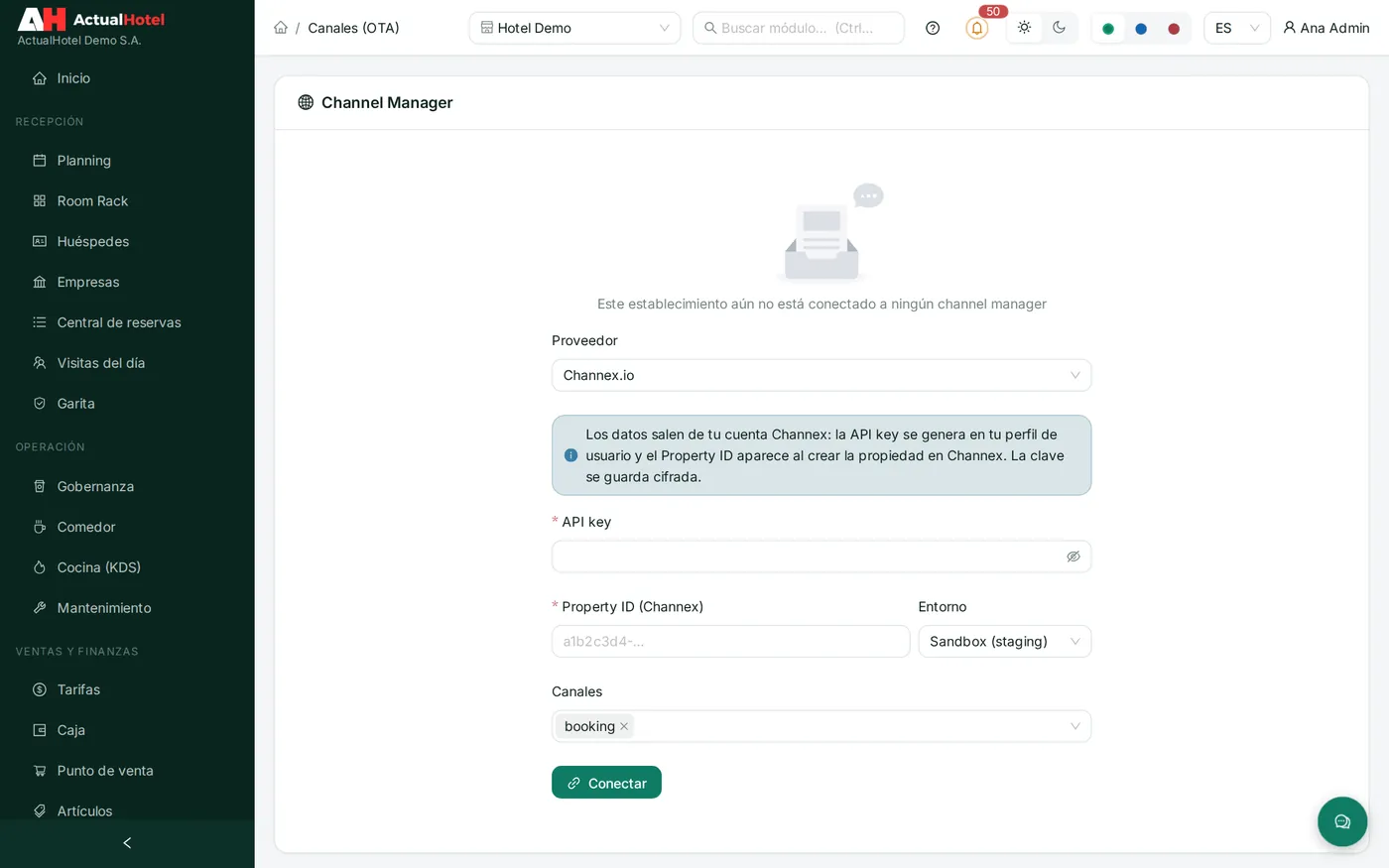1389x868 pixels.
Task: Open the Proveedor Channex.io dropdown
Action: pyautogui.click(x=821, y=375)
